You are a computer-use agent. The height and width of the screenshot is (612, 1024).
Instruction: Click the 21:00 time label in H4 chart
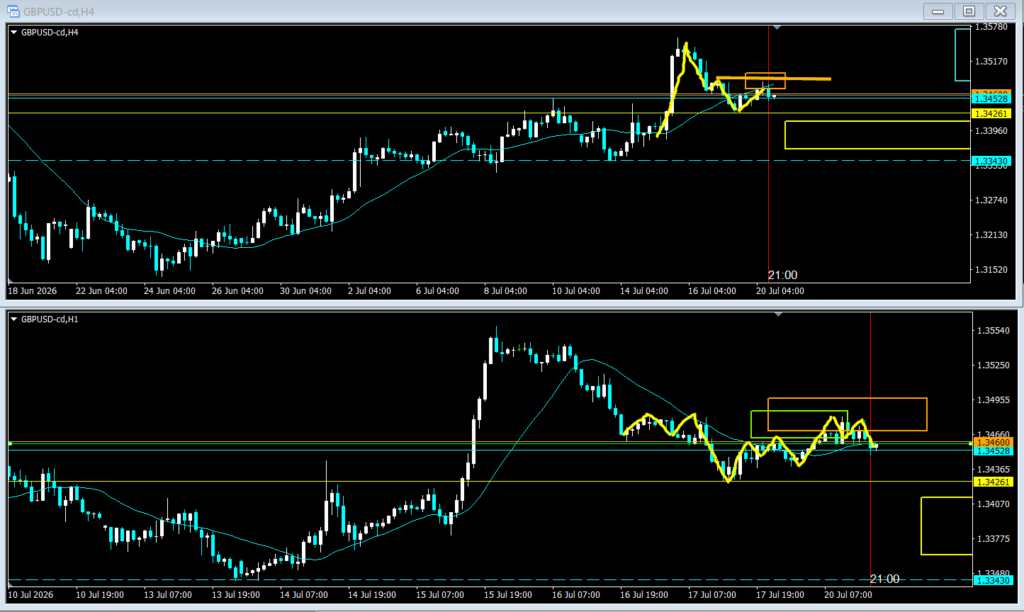click(782, 275)
